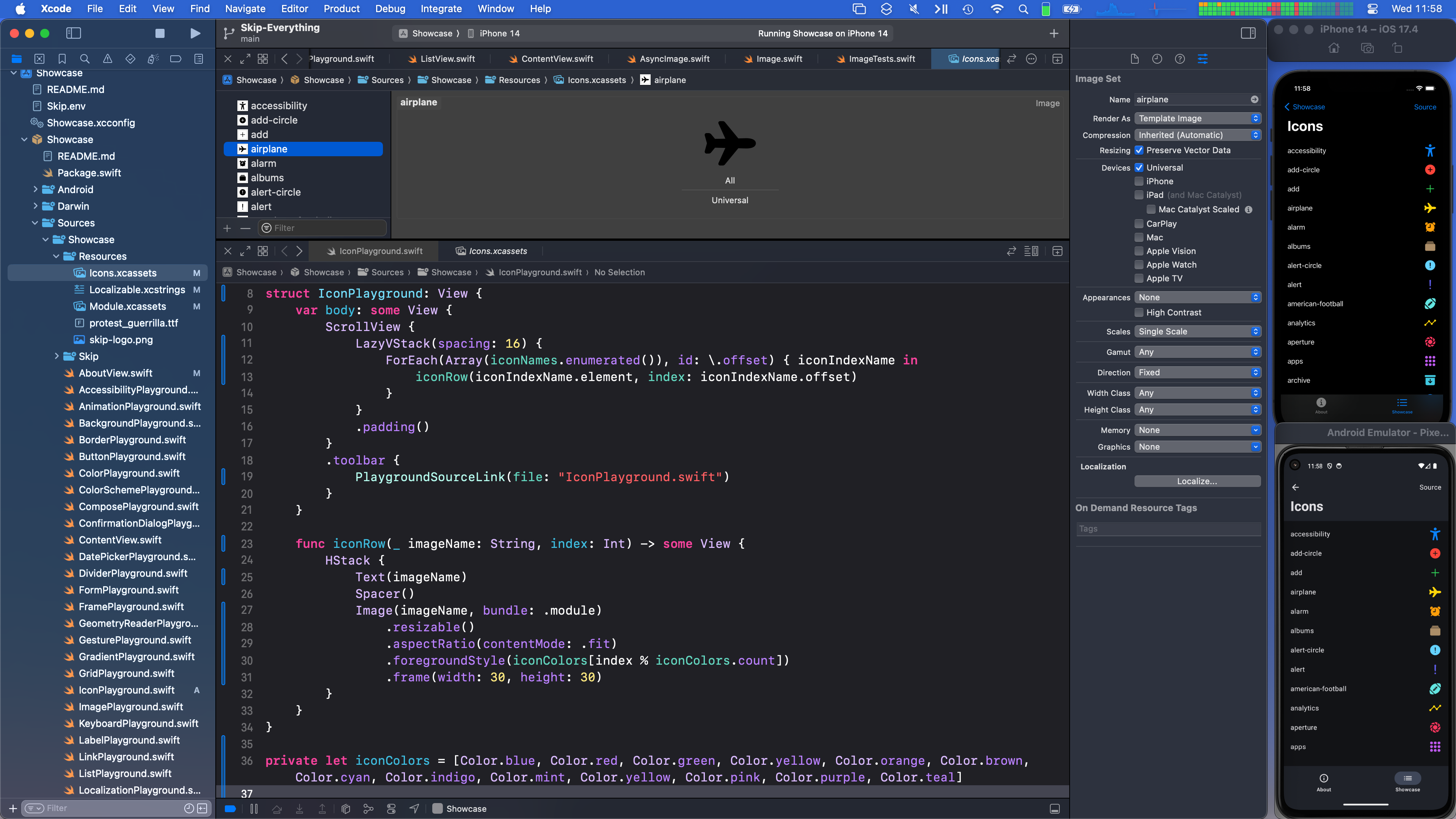Switch to the ContentView.swift tab
This screenshot has width=1456, height=819.
(557, 59)
